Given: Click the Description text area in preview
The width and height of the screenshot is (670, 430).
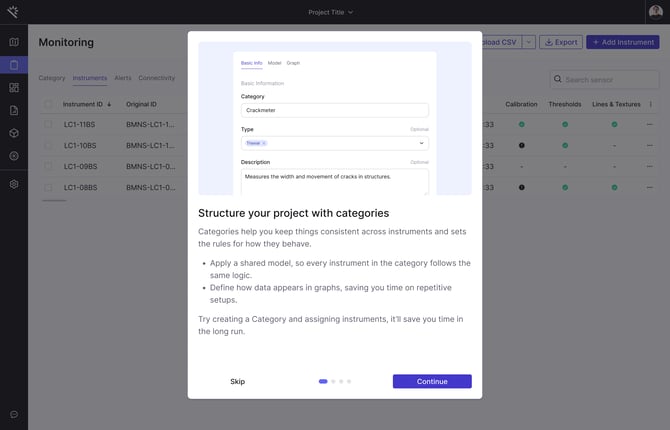Looking at the screenshot, I should pyautogui.click(x=335, y=182).
